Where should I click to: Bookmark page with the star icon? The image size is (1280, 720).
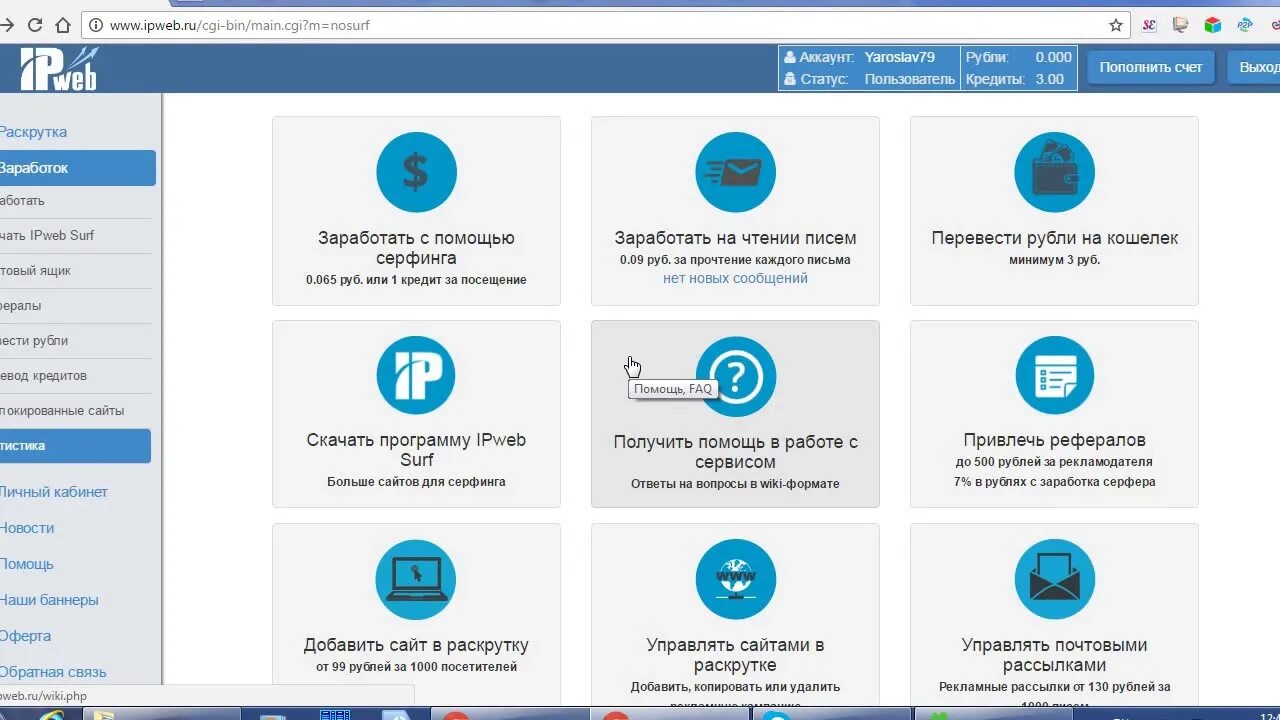coord(1116,25)
